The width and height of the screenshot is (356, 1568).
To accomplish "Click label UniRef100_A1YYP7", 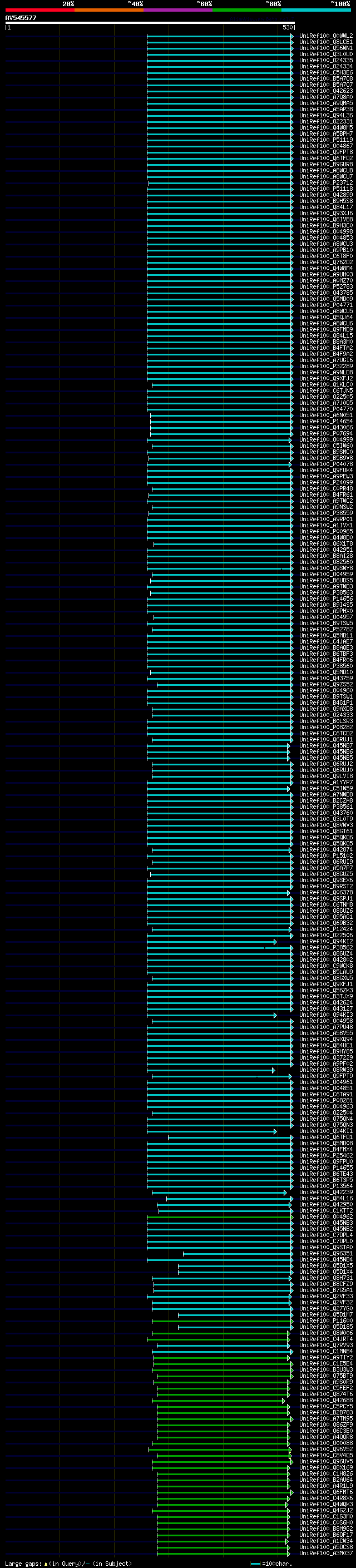I will [326, 782].
